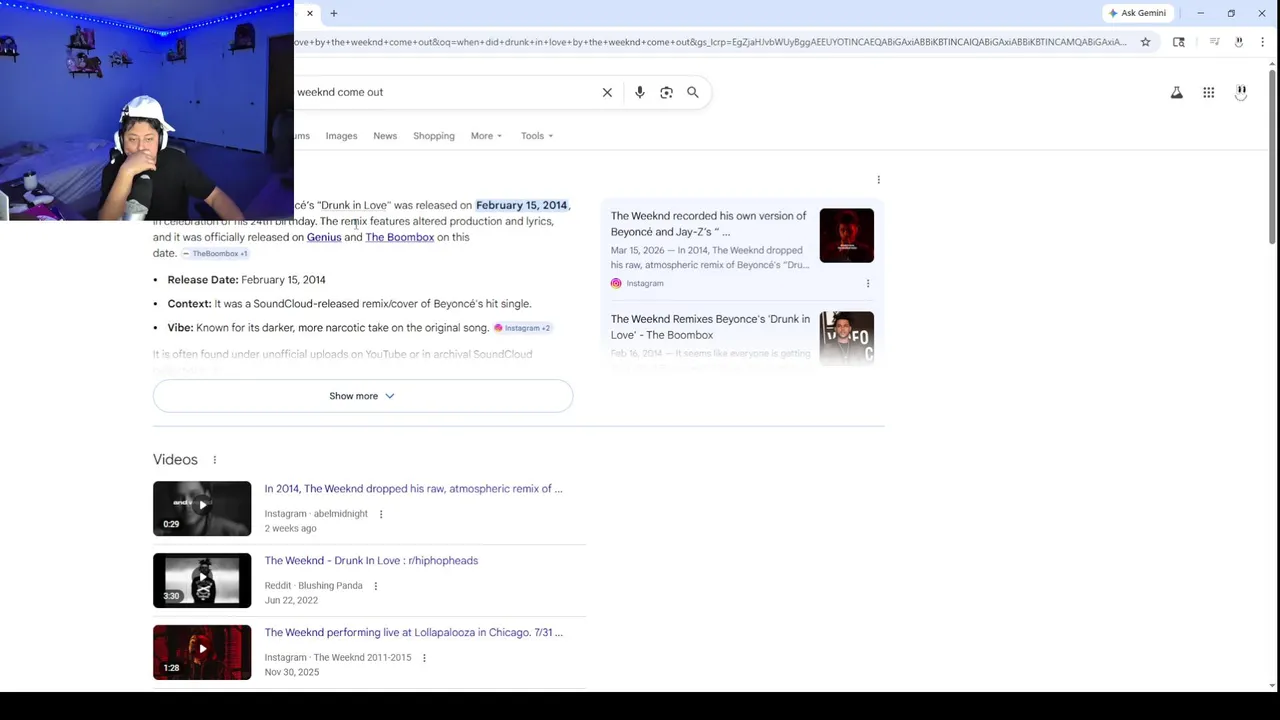Play the 3:30 Reddit video thumbnail
Image resolution: width=1280 pixels, height=720 pixels.
[202, 580]
